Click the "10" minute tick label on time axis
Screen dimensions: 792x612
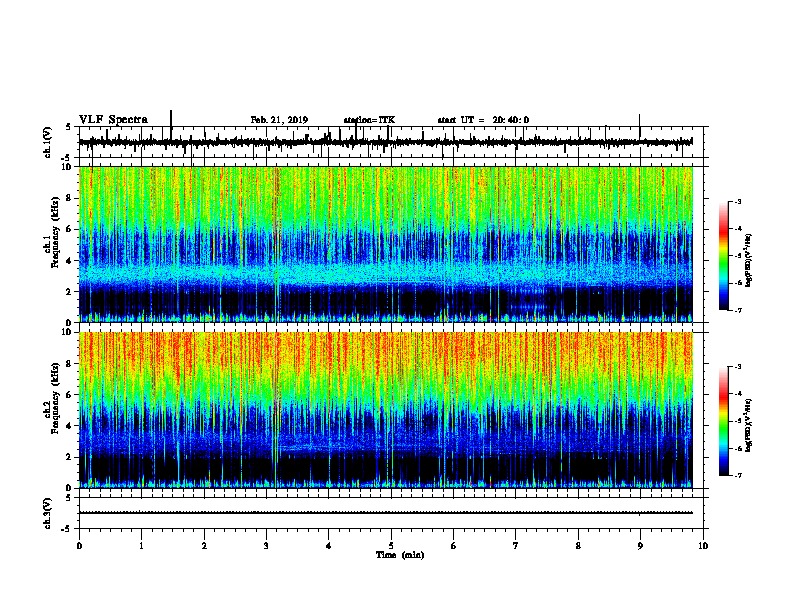703,546
